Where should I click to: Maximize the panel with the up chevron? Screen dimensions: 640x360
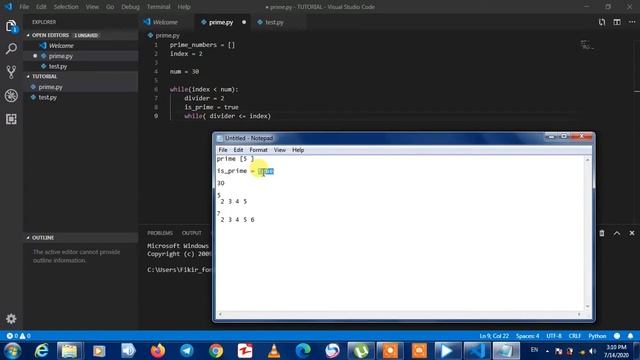click(x=617, y=233)
